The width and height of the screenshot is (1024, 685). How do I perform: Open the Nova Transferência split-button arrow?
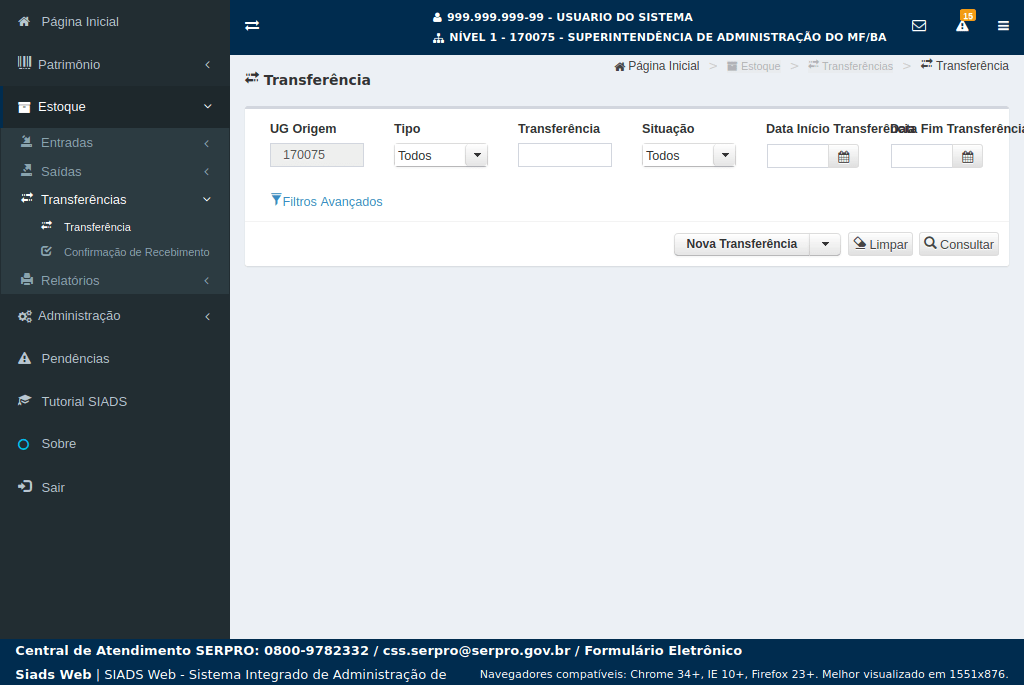[x=825, y=244]
